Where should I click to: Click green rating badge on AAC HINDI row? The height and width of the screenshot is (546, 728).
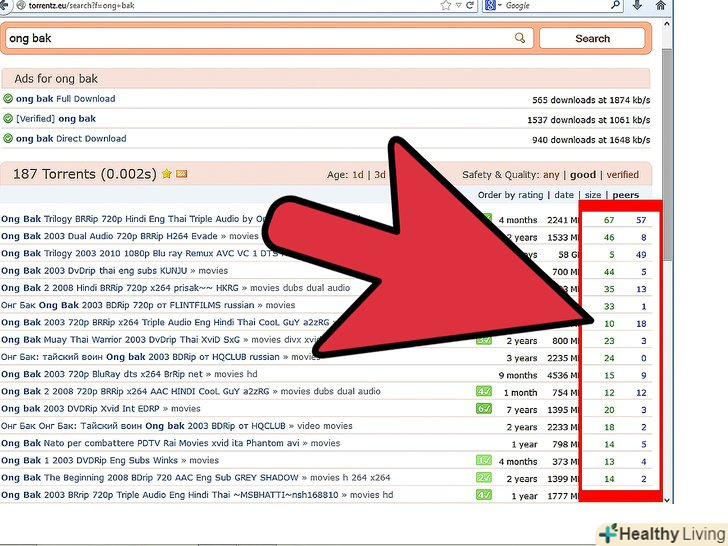pos(484,391)
